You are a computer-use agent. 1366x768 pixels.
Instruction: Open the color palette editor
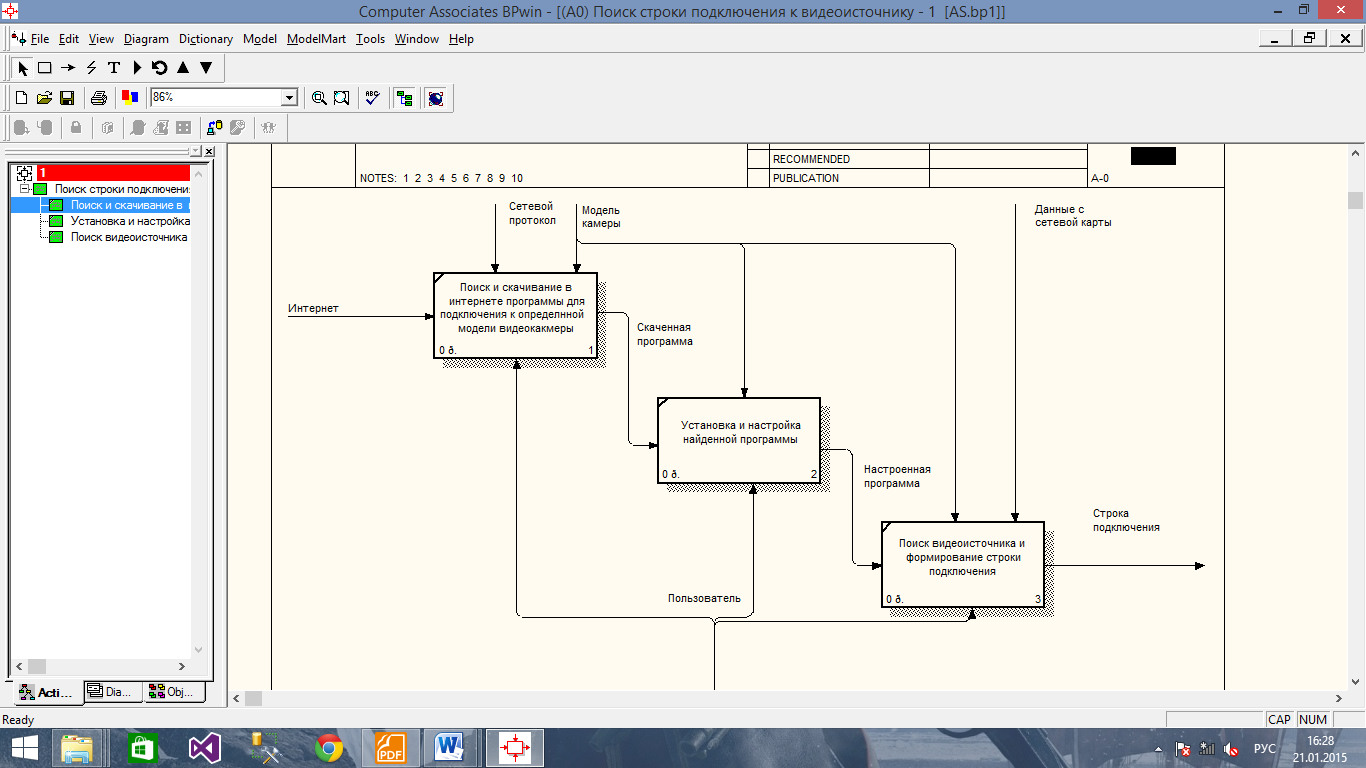click(x=129, y=98)
